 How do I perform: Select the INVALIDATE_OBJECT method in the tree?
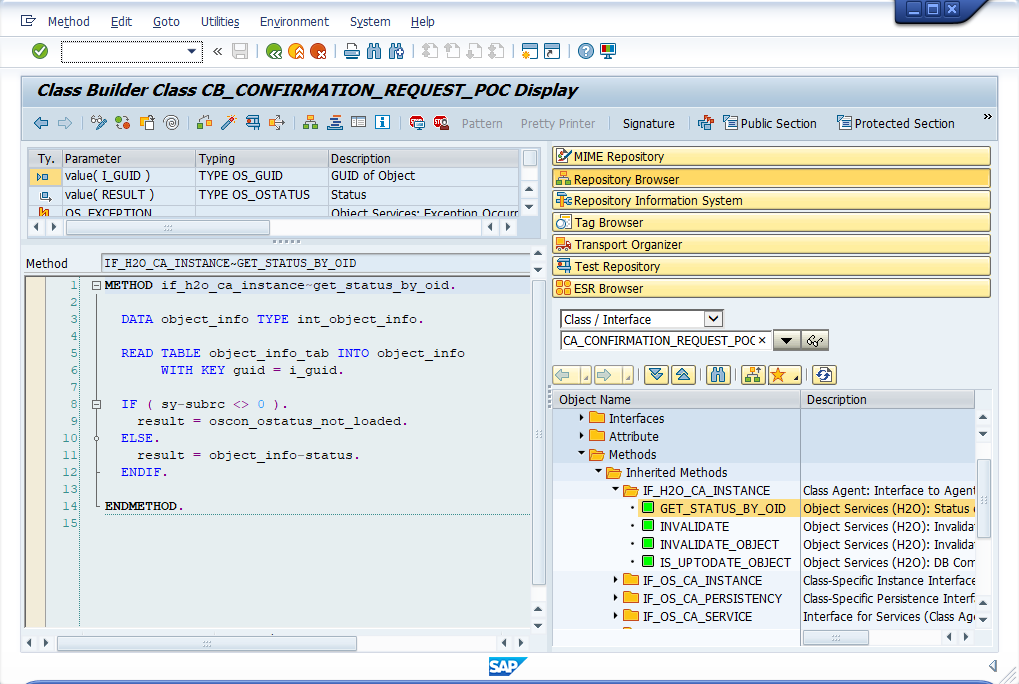point(719,544)
